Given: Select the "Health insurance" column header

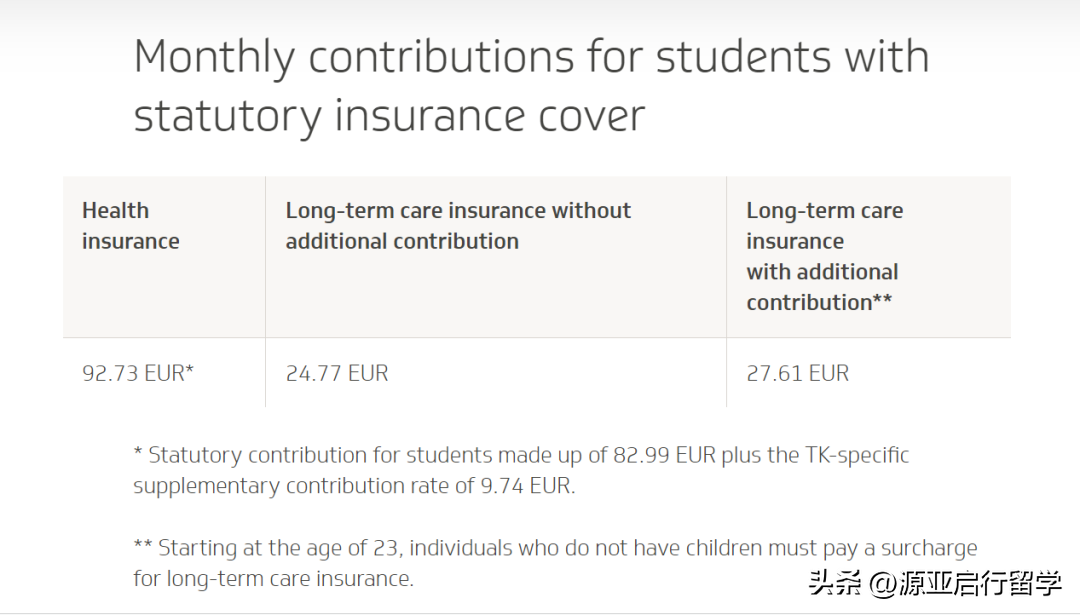Looking at the screenshot, I should click(x=130, y=226).
